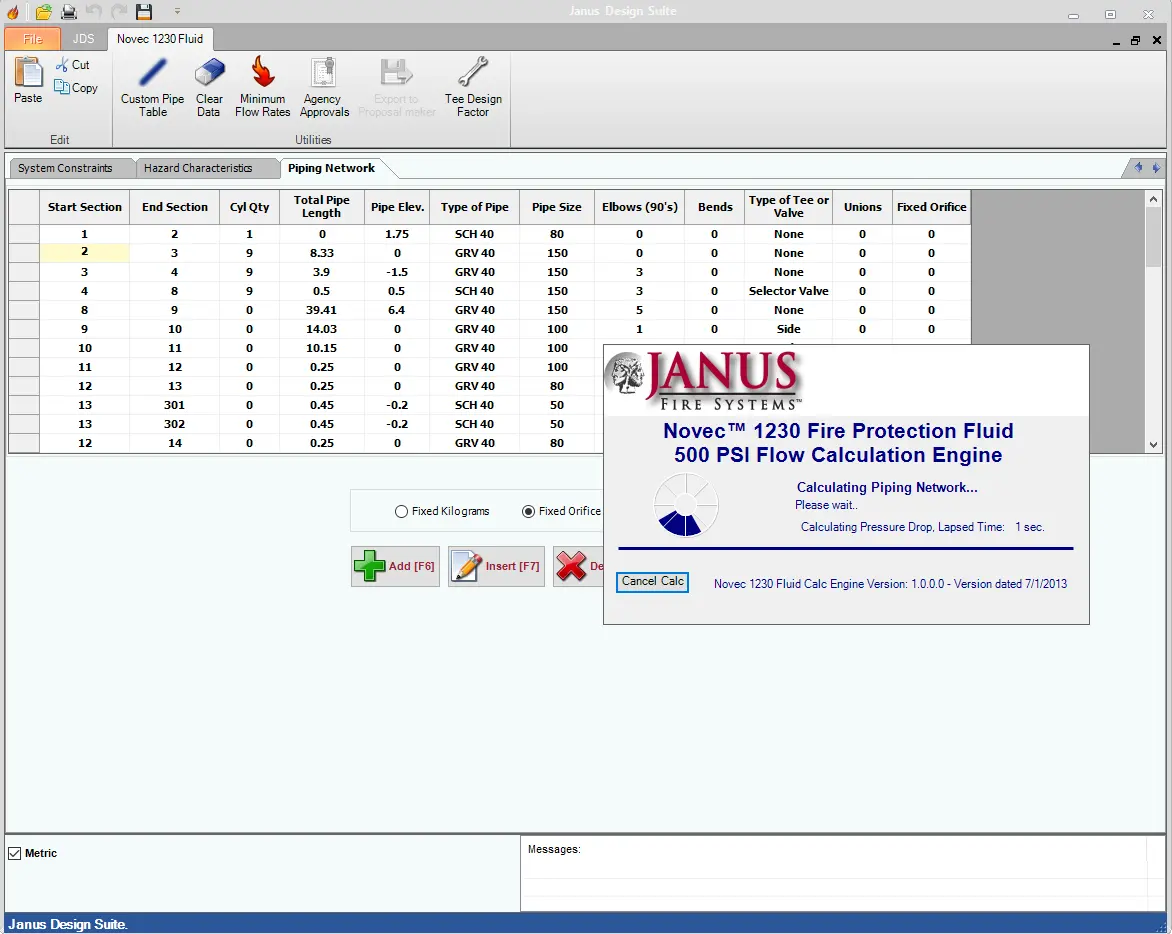Click the End Section column header
This screenshot has height=934, width=1172.
pyautogui.click(x=175, y=207)
